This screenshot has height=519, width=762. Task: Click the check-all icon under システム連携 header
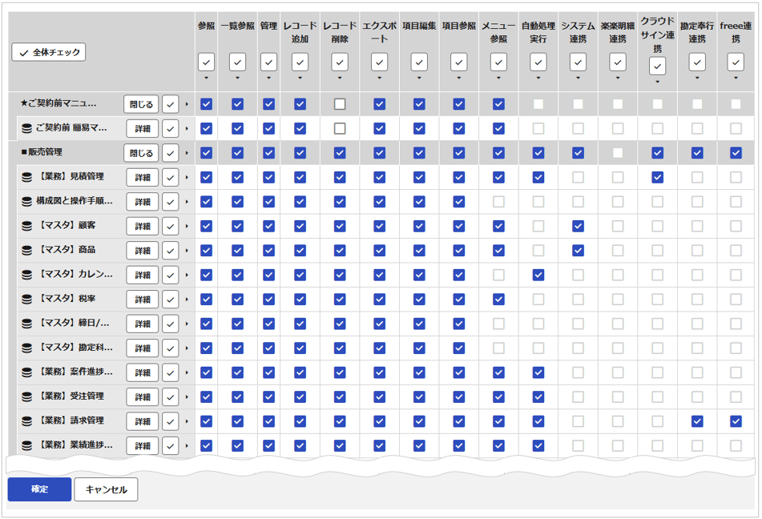[578, 62]
